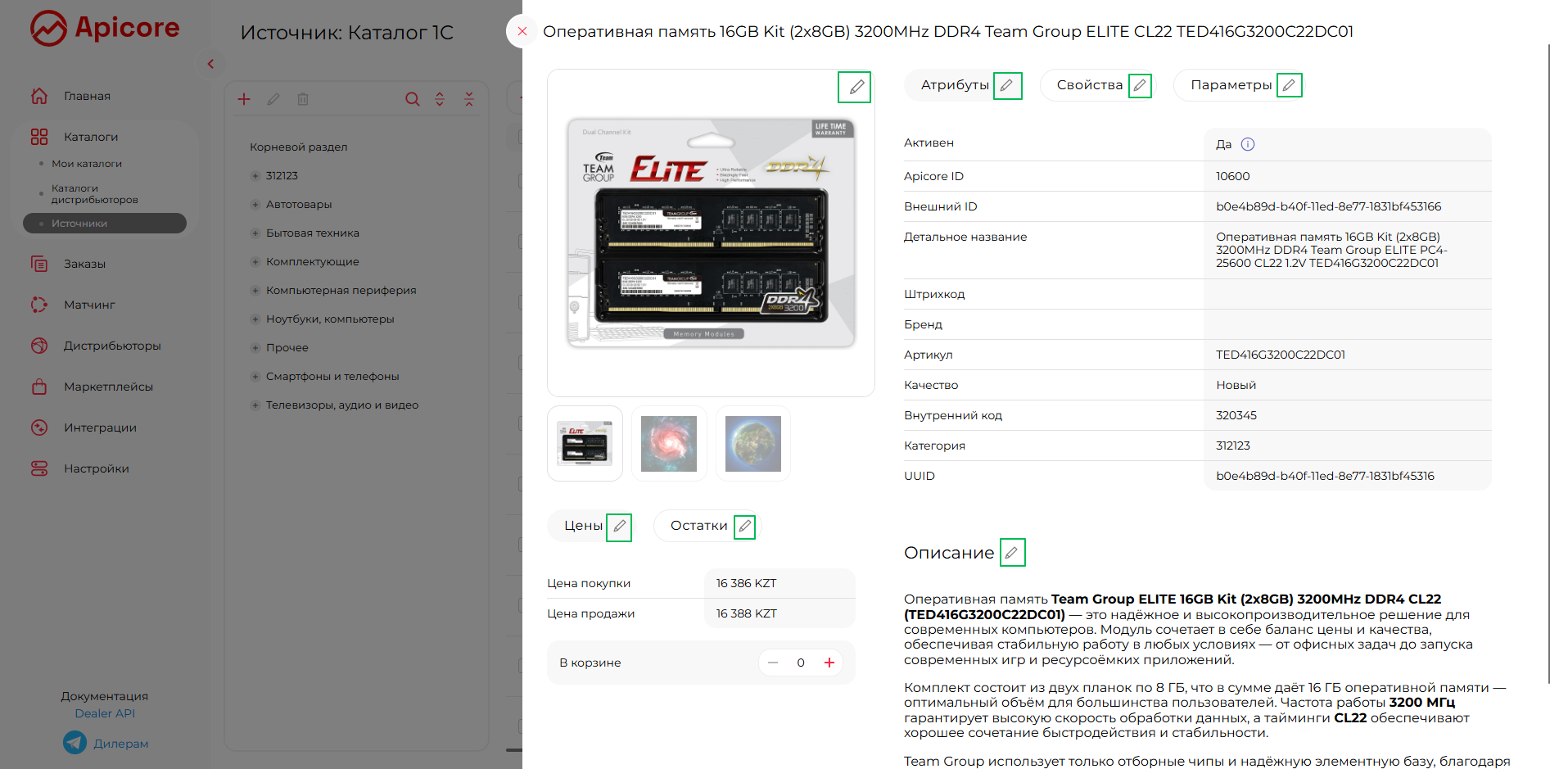Click the search icon in catalog tree toolbar

(412, 99)
